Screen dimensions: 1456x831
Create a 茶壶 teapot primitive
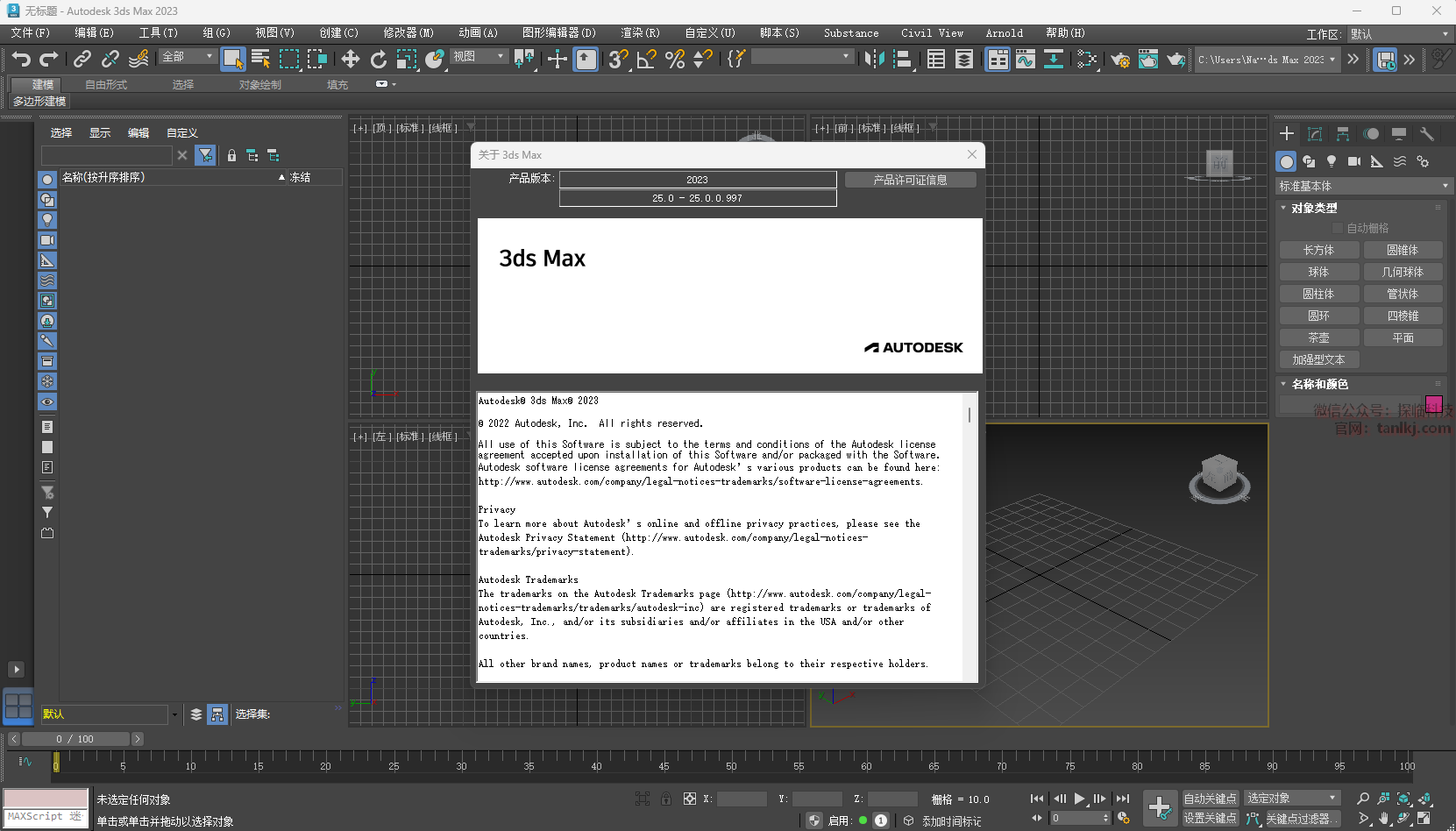tap(1318, 337)
